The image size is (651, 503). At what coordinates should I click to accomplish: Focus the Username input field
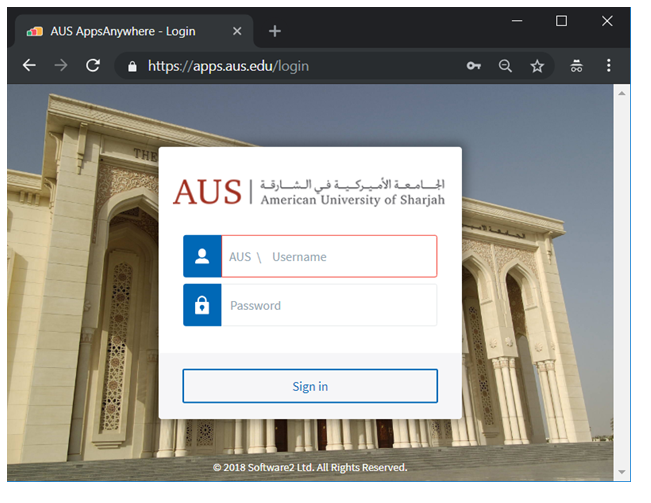[329, 256]
